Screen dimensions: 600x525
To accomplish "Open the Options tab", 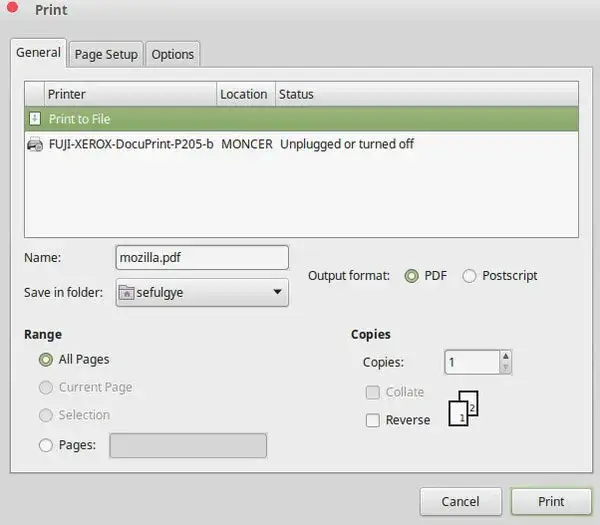I will 173,54.
